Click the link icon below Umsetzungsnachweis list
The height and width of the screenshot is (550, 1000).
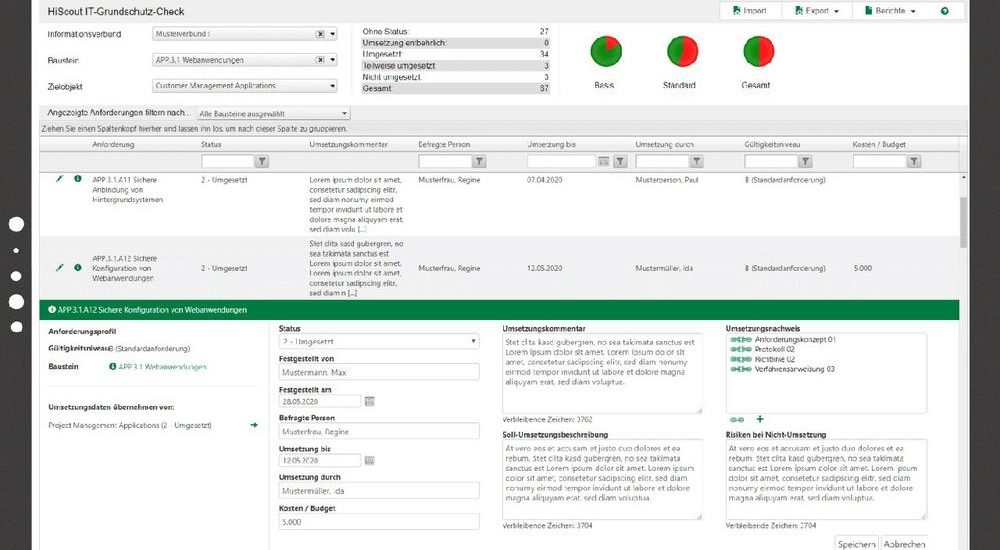(738, 419)
